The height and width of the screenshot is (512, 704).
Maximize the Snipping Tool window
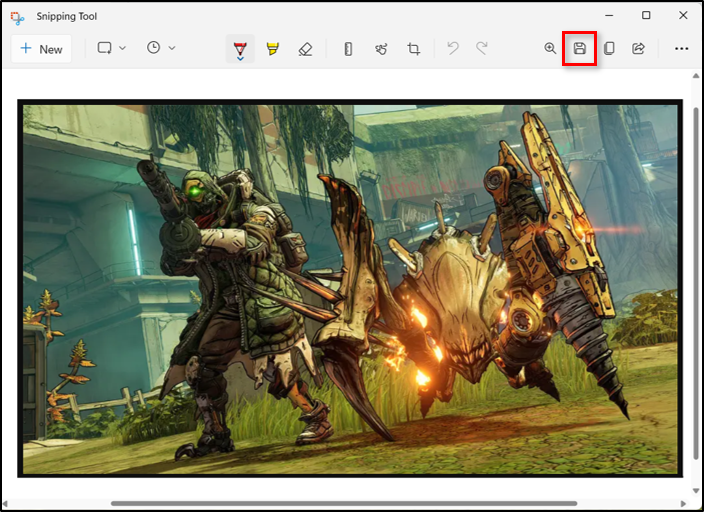tap(646, 15)
